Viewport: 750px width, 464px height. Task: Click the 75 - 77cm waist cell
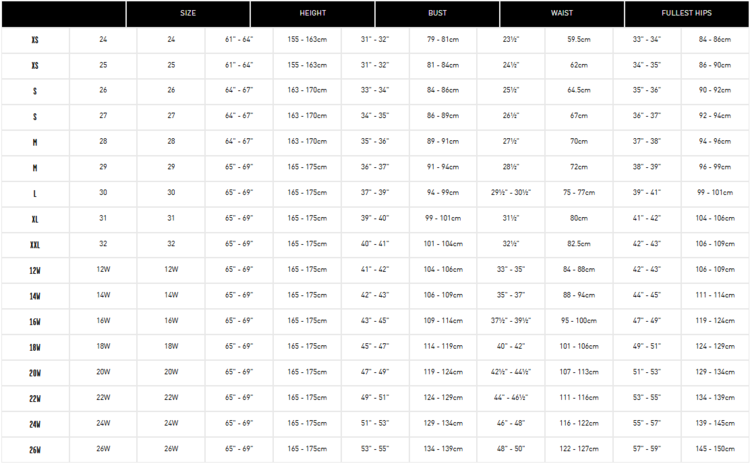point(578,193)
